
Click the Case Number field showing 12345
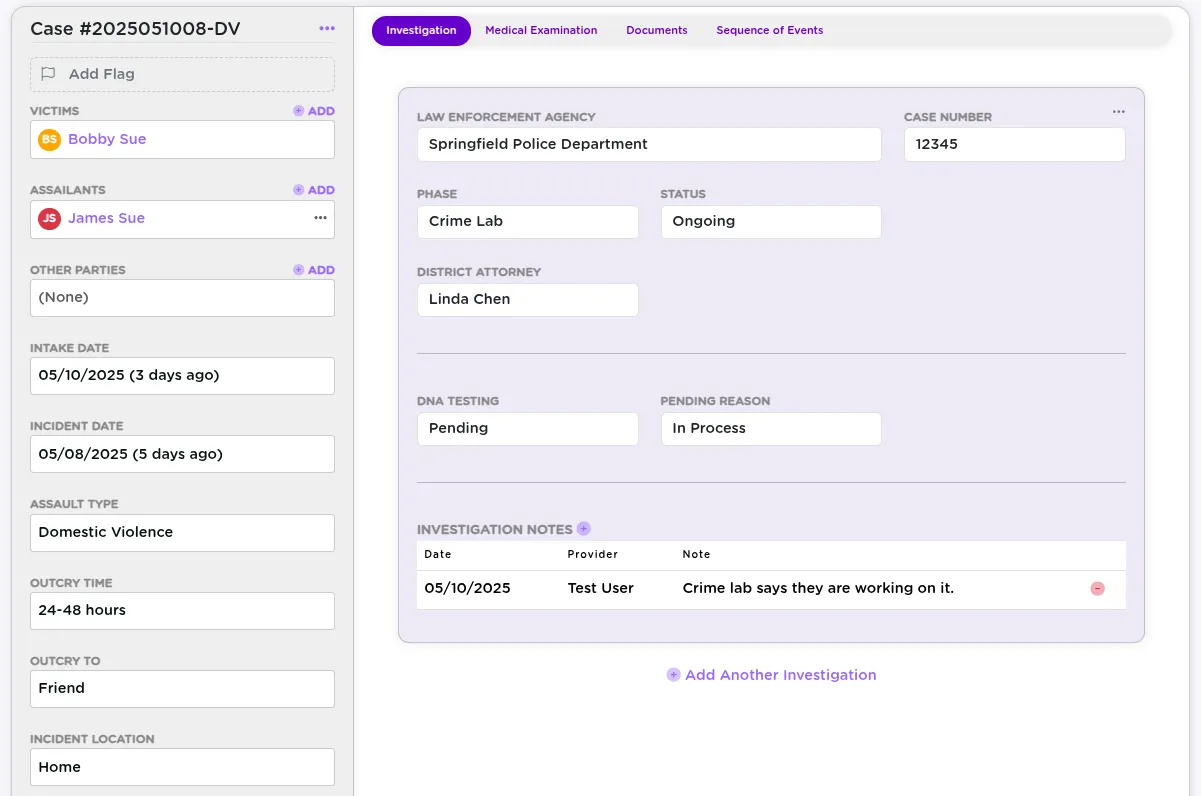coord(1013,144)
